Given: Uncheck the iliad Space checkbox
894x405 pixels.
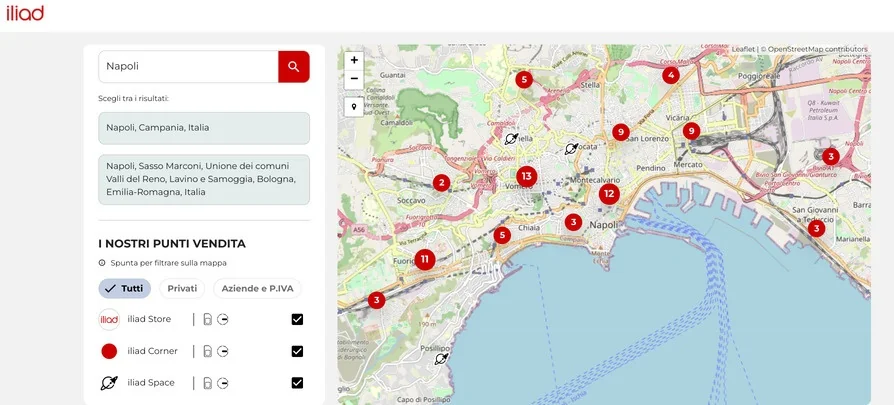Looking at the screenshot, I should [297, 383].
